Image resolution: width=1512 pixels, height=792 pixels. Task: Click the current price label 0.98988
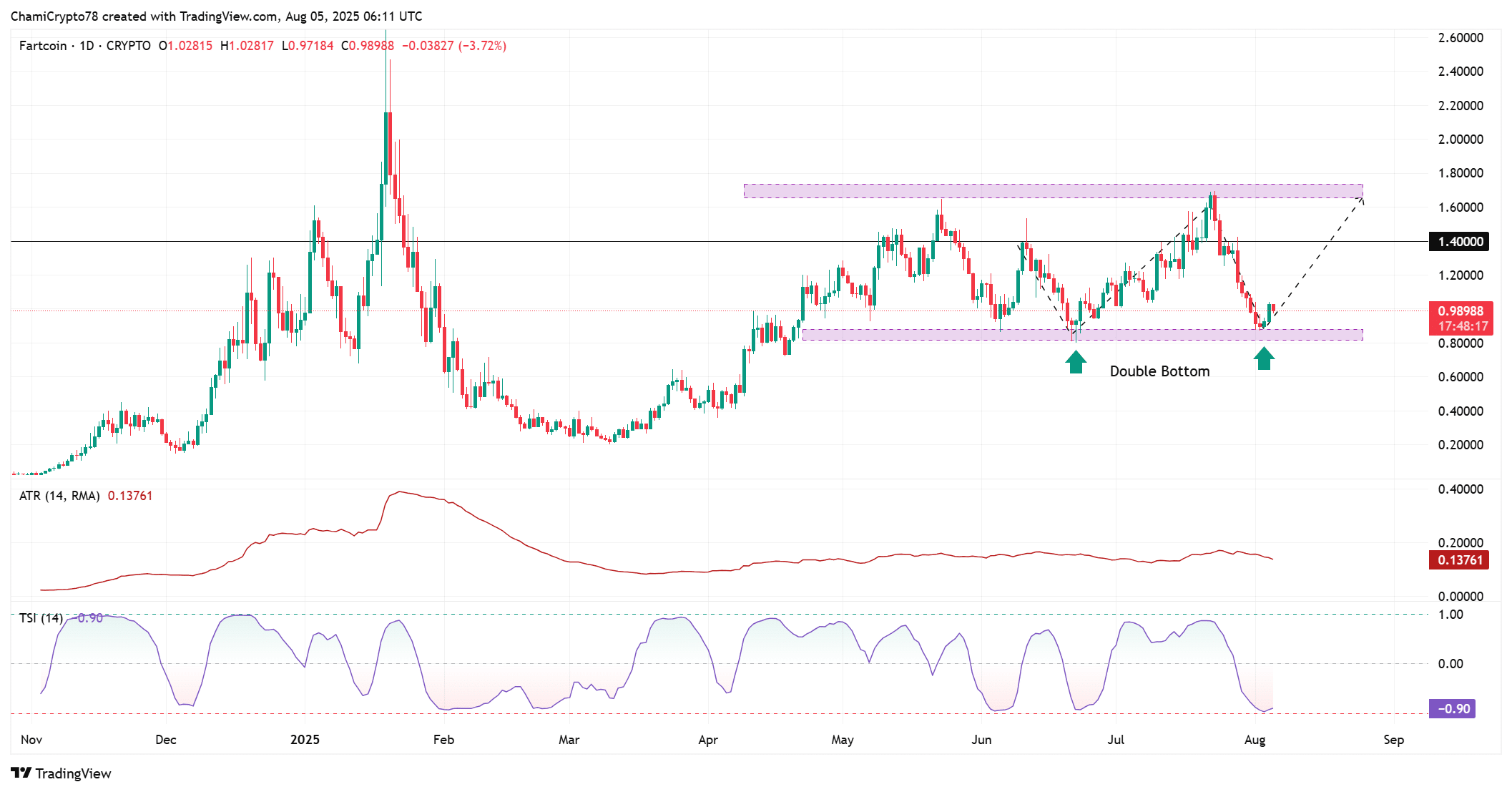(1460, 311)
